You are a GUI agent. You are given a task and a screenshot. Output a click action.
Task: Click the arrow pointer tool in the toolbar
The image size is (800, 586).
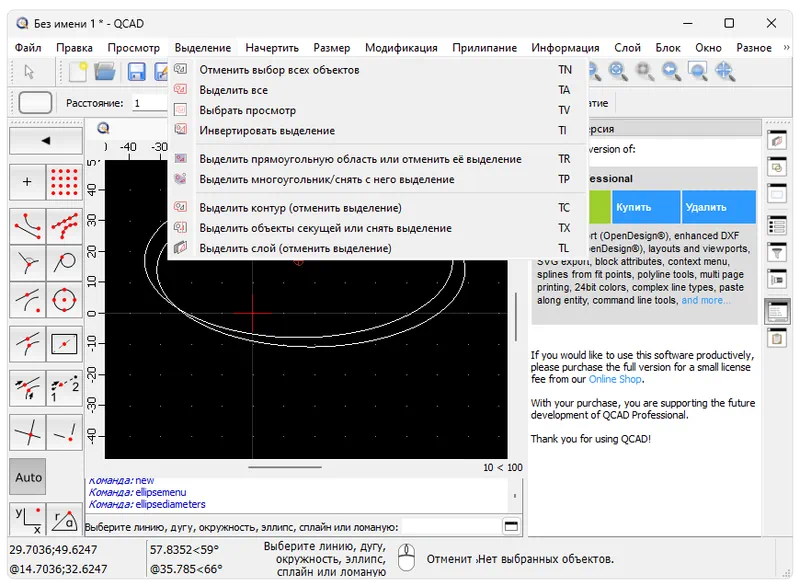pos(29,71)
